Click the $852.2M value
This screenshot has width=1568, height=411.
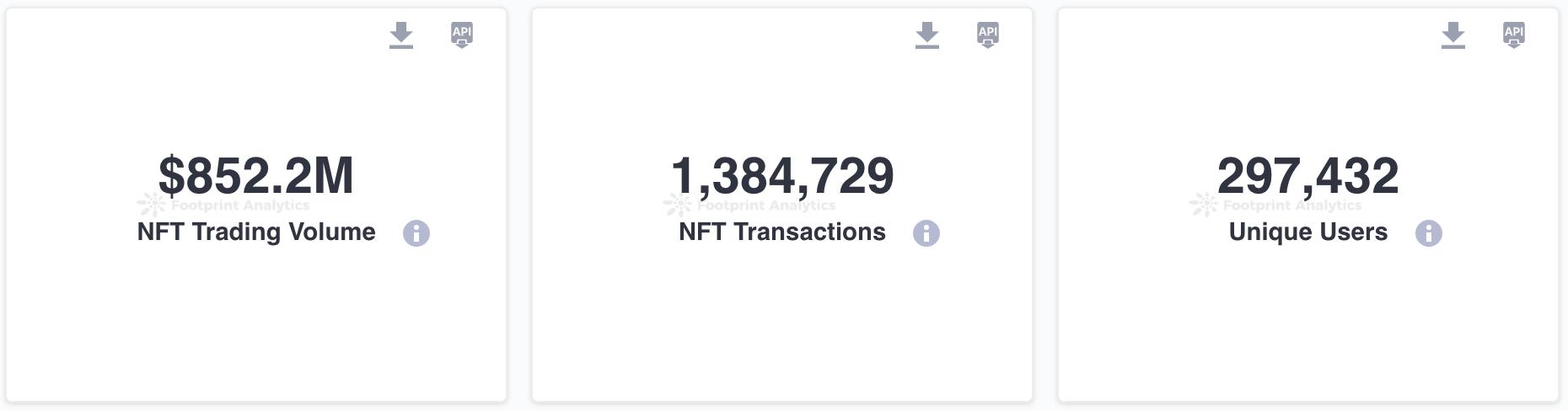click(256, 175)
